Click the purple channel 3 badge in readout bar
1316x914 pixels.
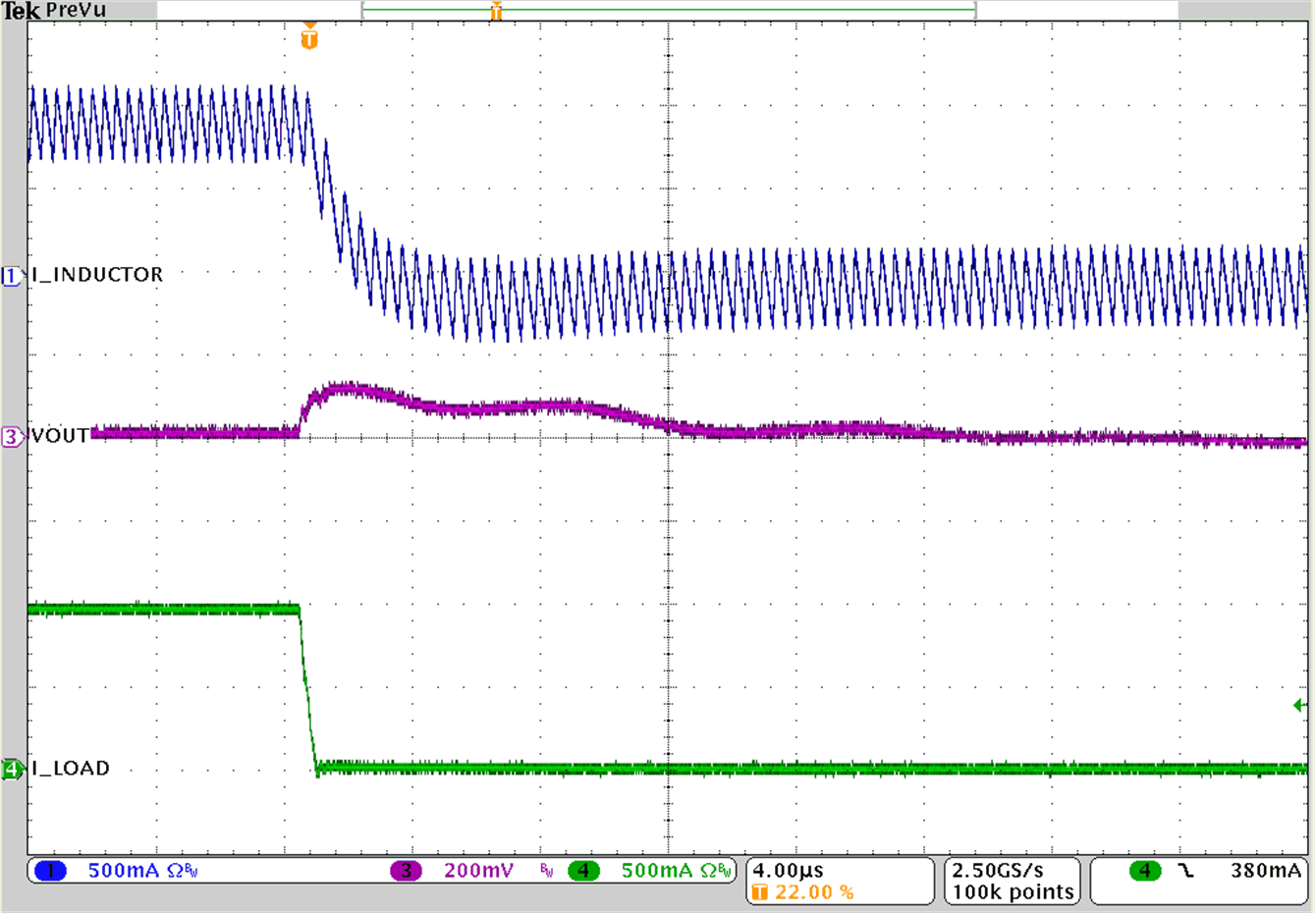[x=406, y=871]
